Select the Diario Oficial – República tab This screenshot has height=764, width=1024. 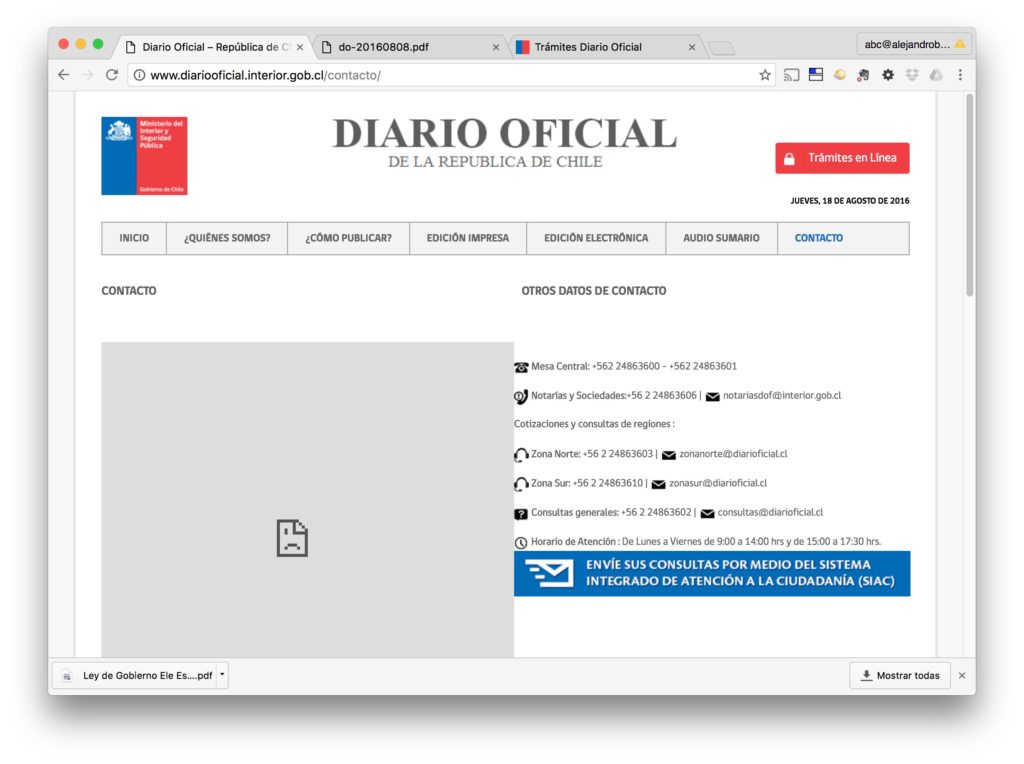[x=214, y=47]
